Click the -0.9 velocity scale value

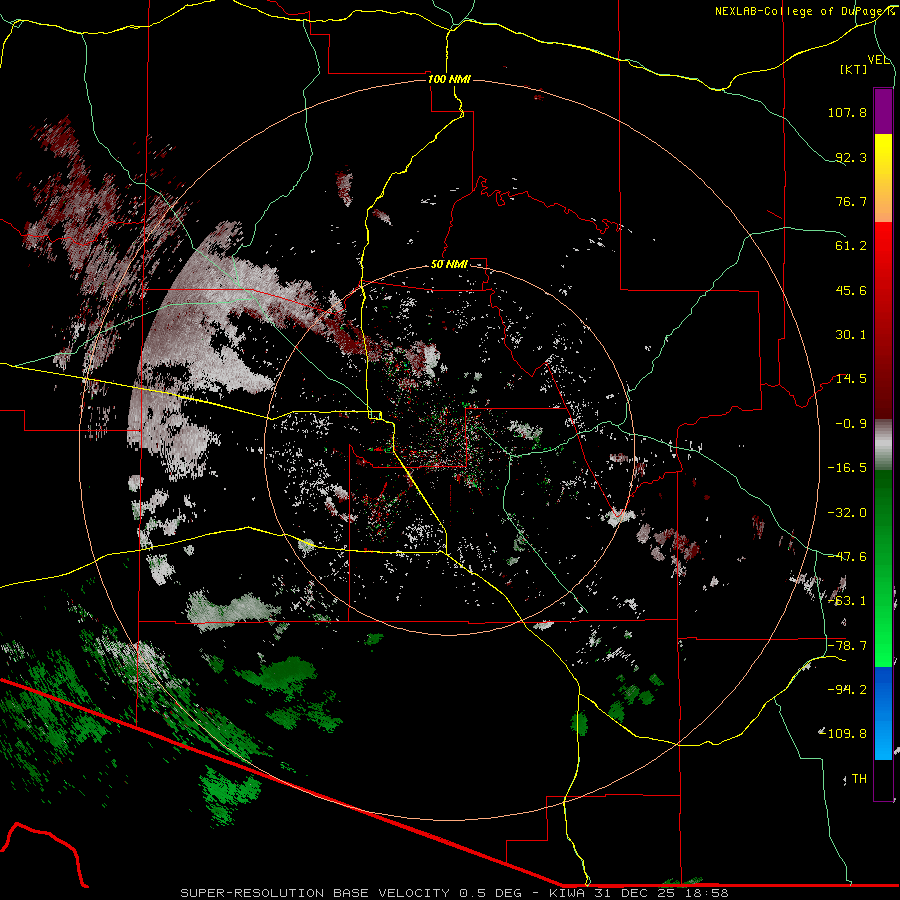(851, 424)
